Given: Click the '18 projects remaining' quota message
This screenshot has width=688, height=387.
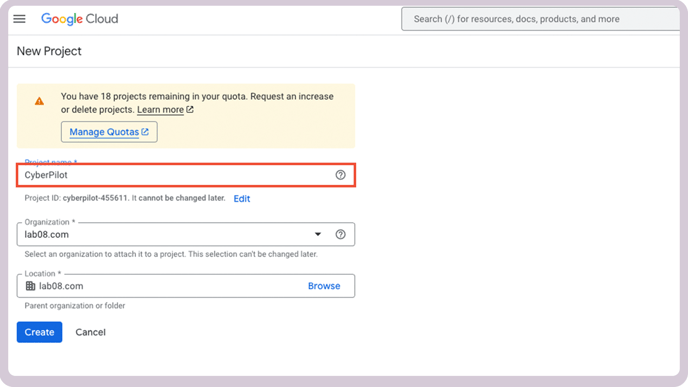Looking at the screenshot, I should pyautogui.click(x=197, y=103).
